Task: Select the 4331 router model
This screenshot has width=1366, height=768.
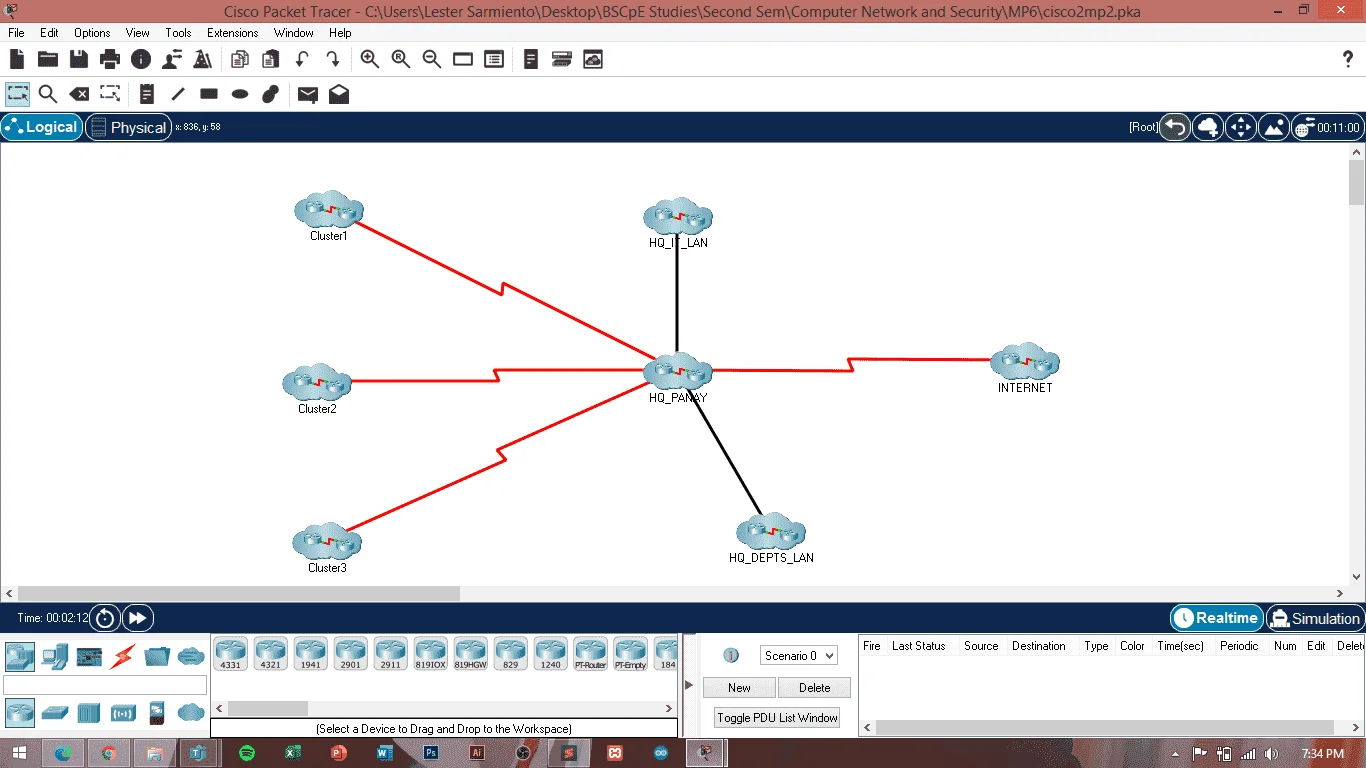Action: (231, 653)
